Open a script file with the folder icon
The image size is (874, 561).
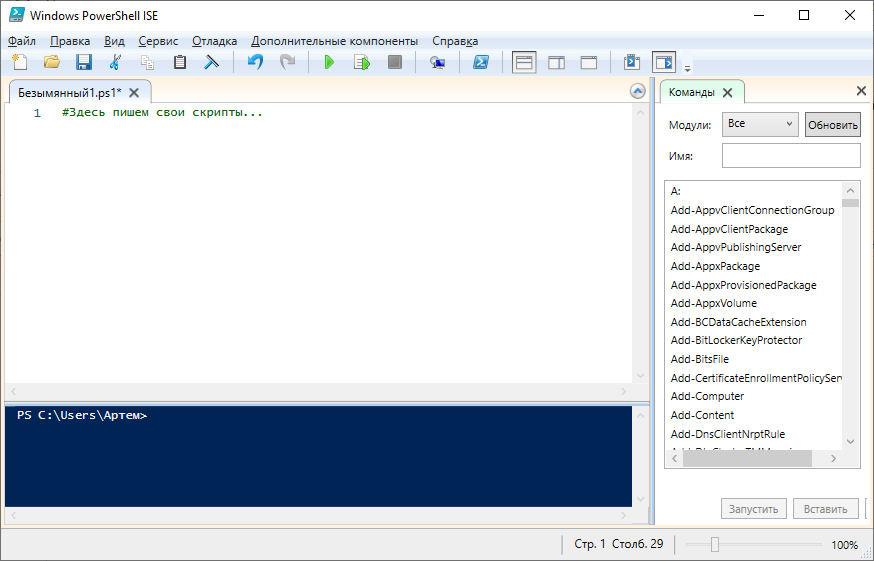[52, 62]
